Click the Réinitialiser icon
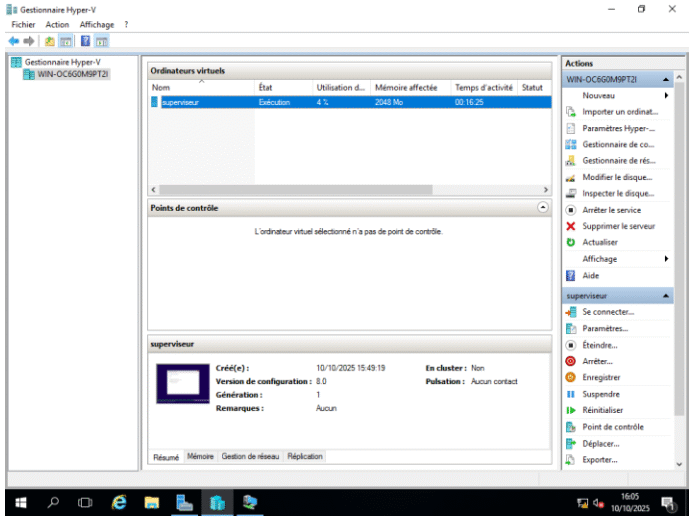The width and height of the screenshot is (693, 519). (571, 410)
